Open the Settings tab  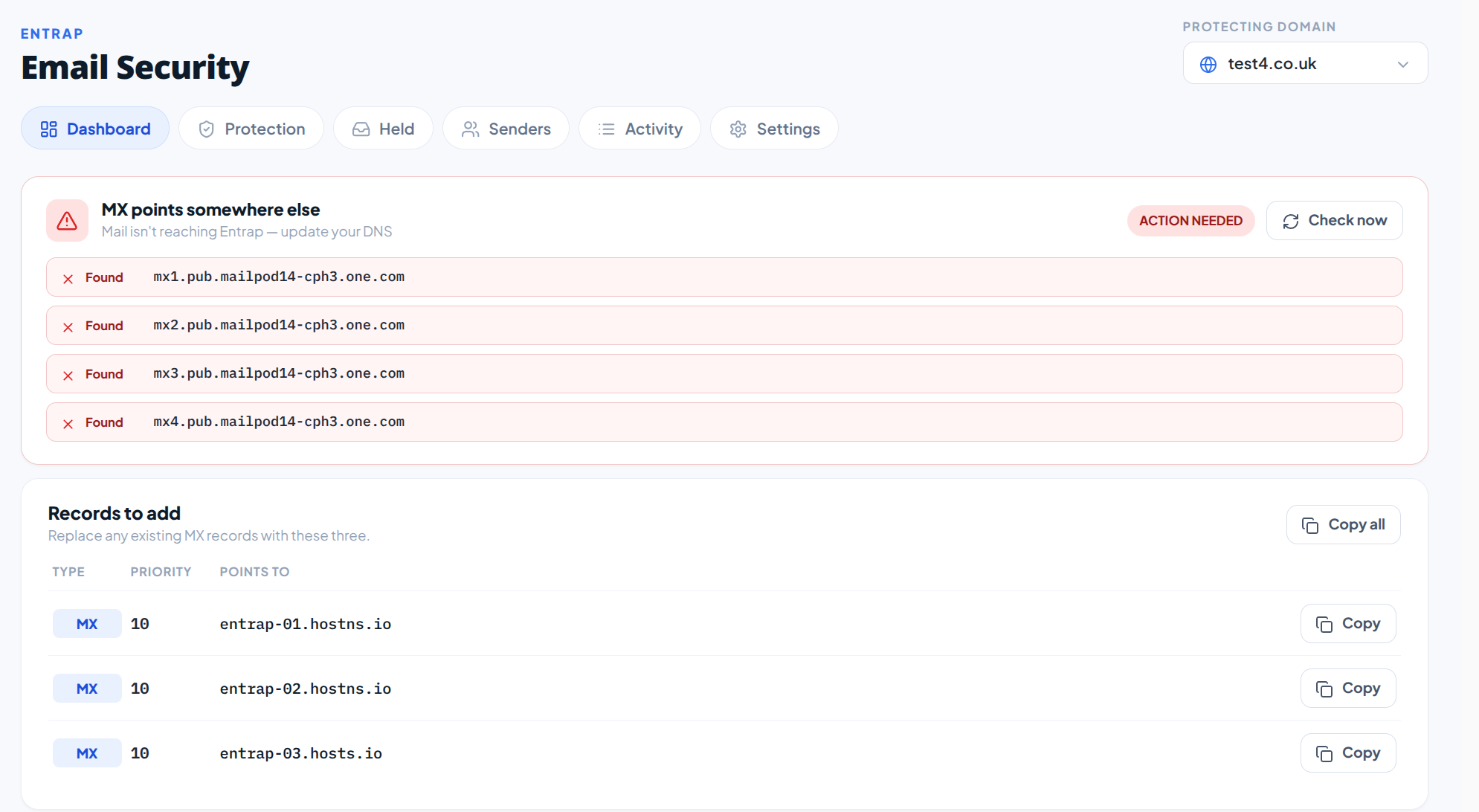click(x=774, y=129)
